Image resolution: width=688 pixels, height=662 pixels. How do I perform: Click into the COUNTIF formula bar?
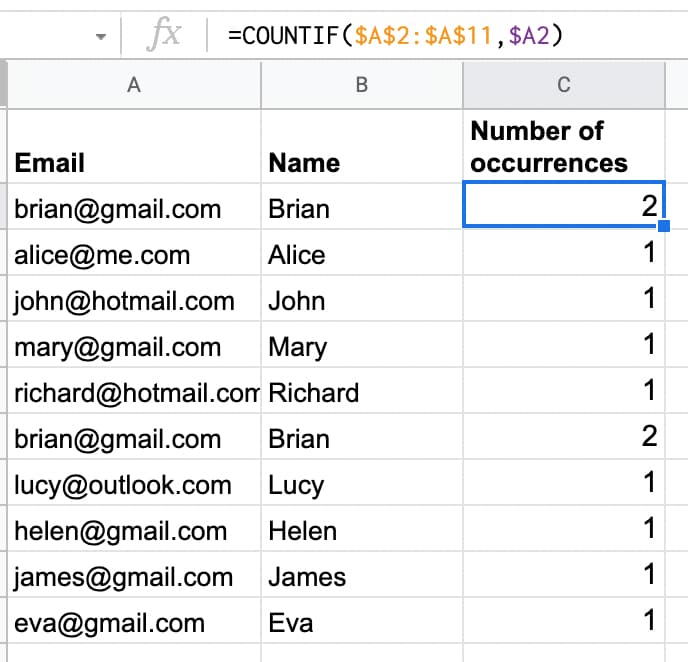[x=448, y=36]
